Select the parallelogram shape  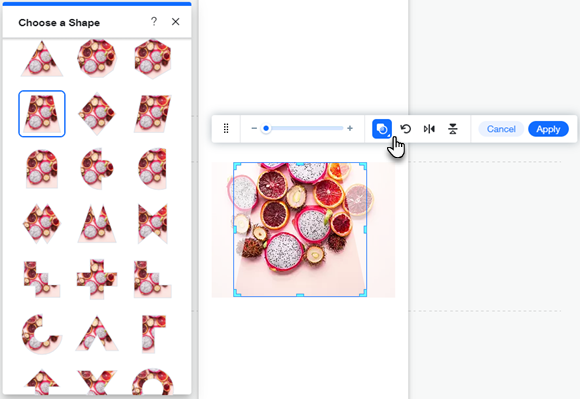tap(153, 114)
